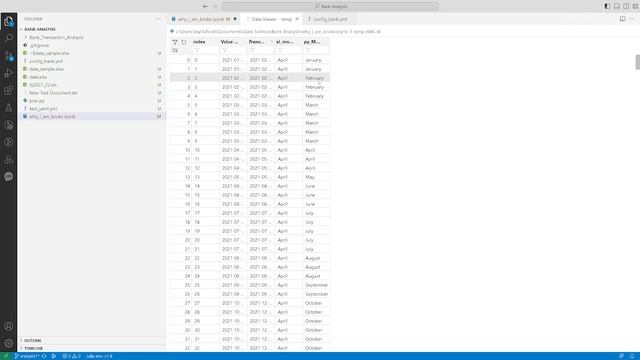Open the Accounts menu in activity bar

(x=9, y=326)
